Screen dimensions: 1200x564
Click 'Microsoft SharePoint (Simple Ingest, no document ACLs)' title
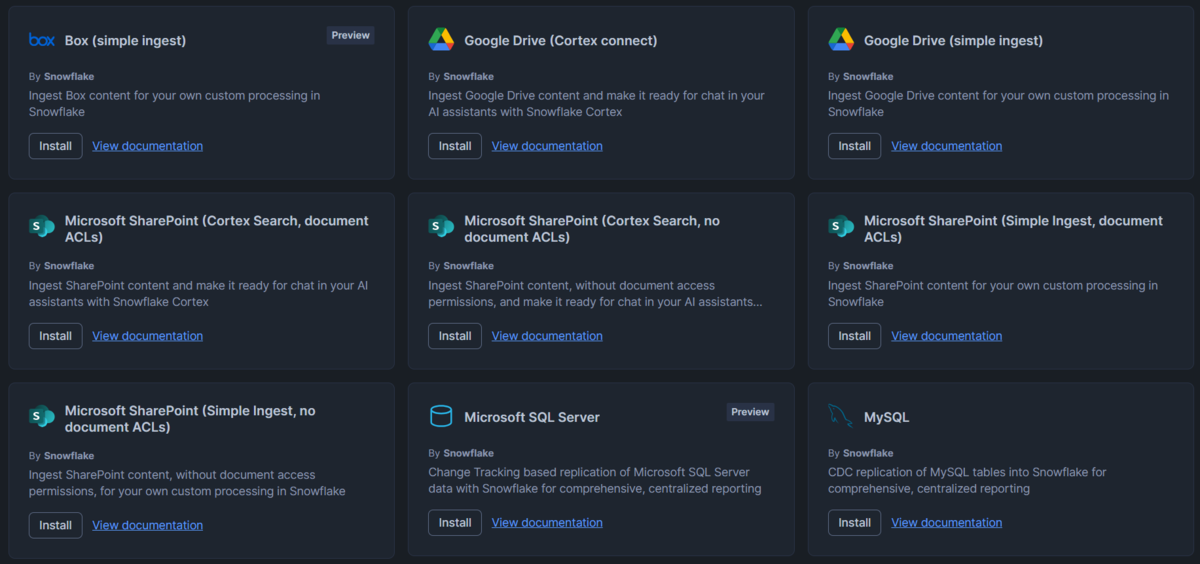click(x=190, y=419)
